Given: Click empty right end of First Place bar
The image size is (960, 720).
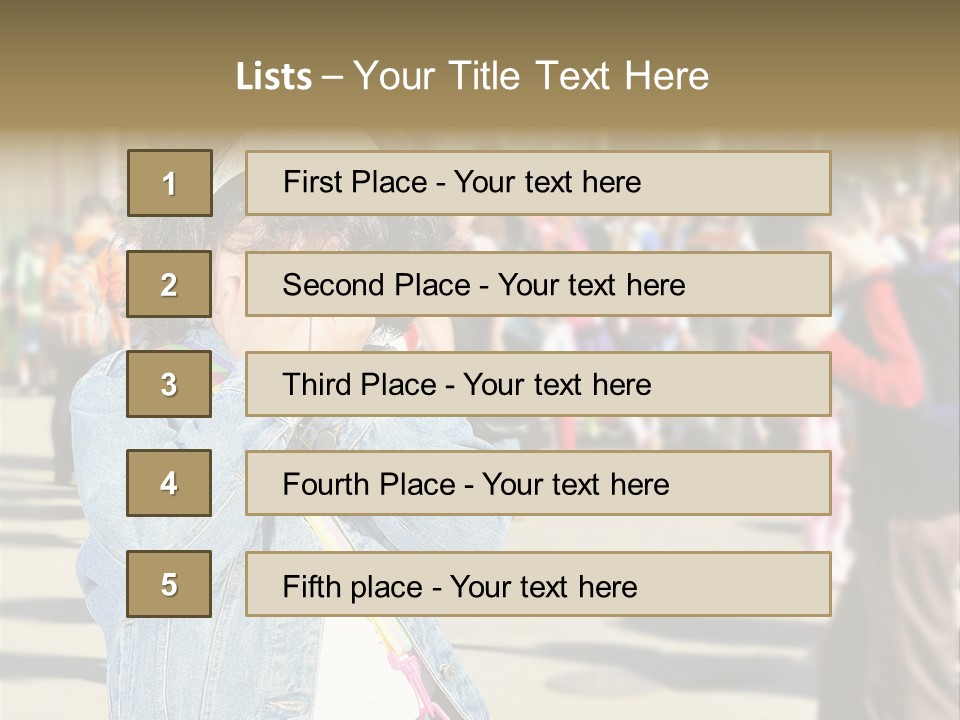Looking at the screenshot, I should point(760,183).
